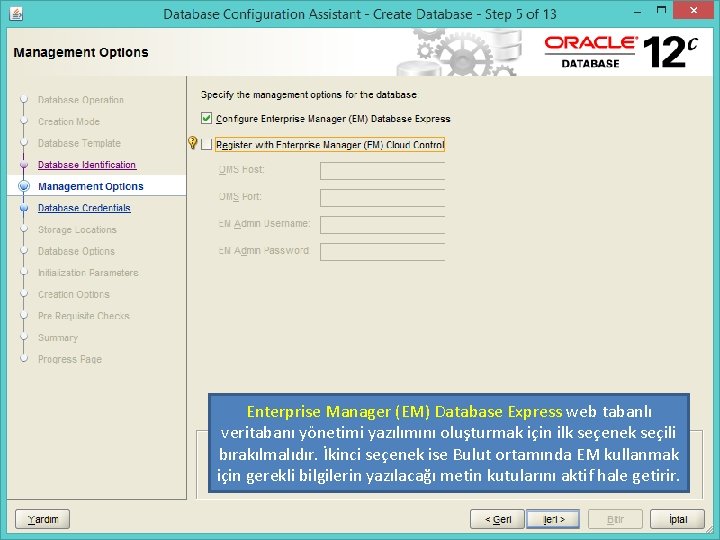
Task: Click into the EM Admin Password field
Action: coord(382,252)
